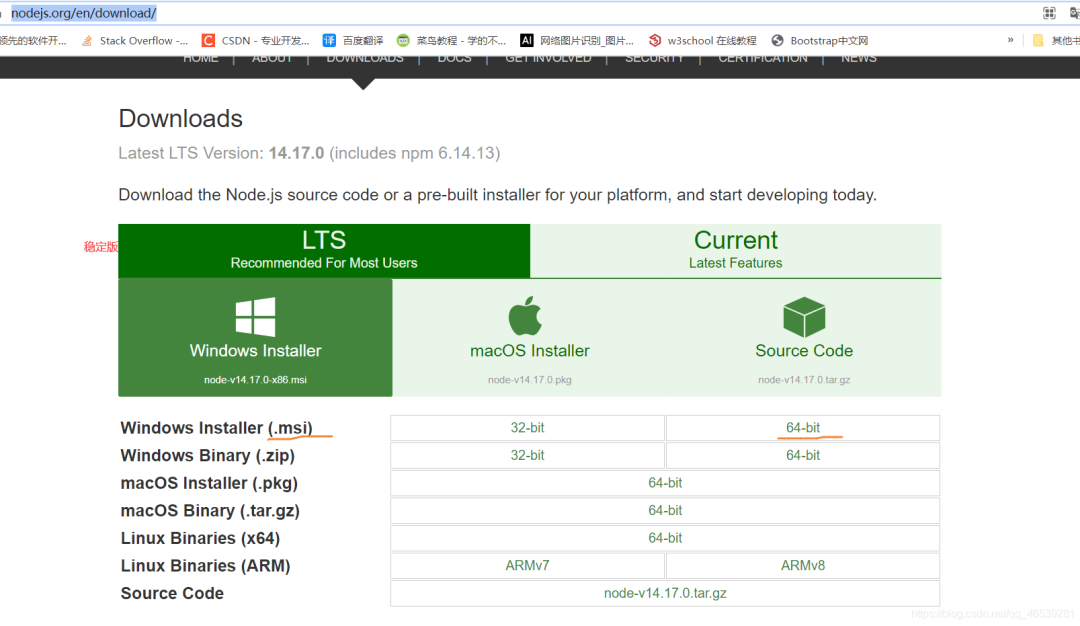Open HOME in site navigation

(200, 59)
